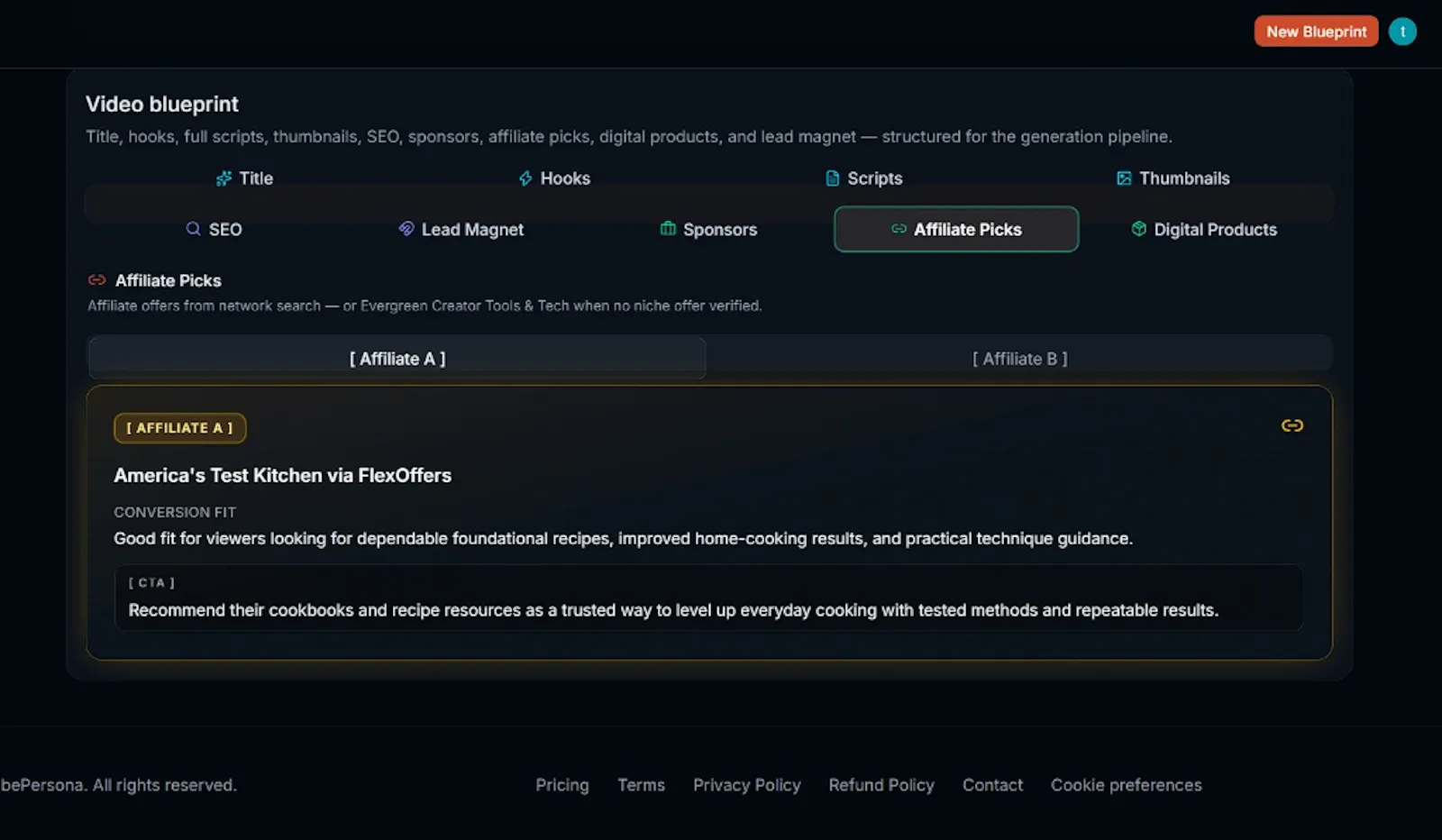Click the lightning bolt Hooks icon
Screen dimensions: 1442x840
[x=525, y=178]
